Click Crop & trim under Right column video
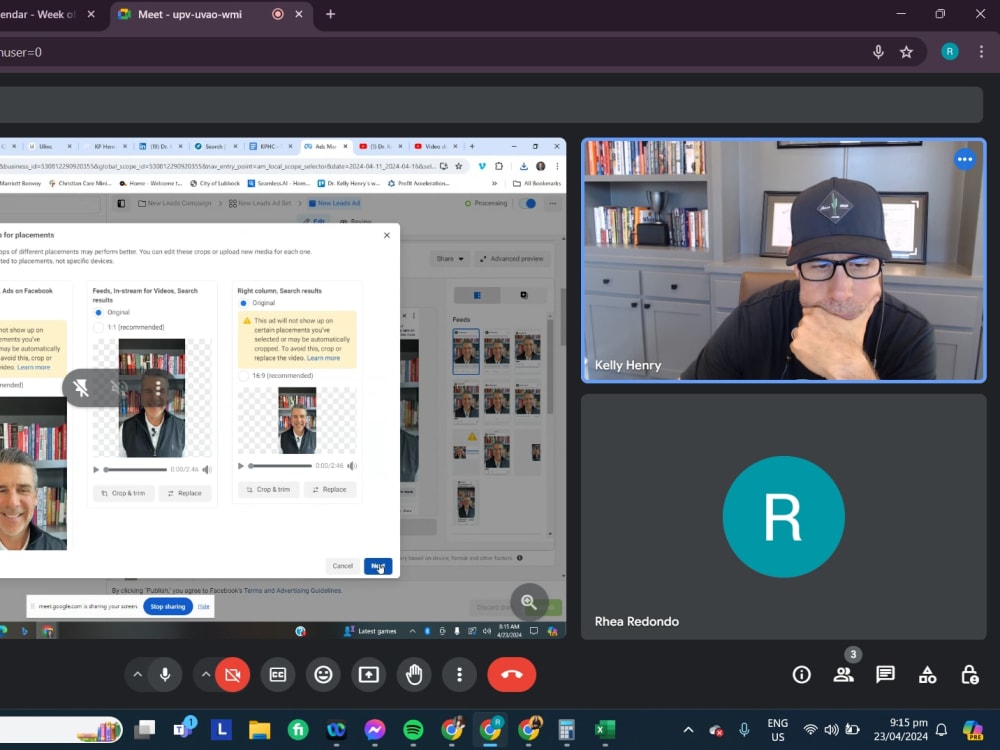Image resolution: width=1000 pixels, height=750 pixels. click(268, 489)
